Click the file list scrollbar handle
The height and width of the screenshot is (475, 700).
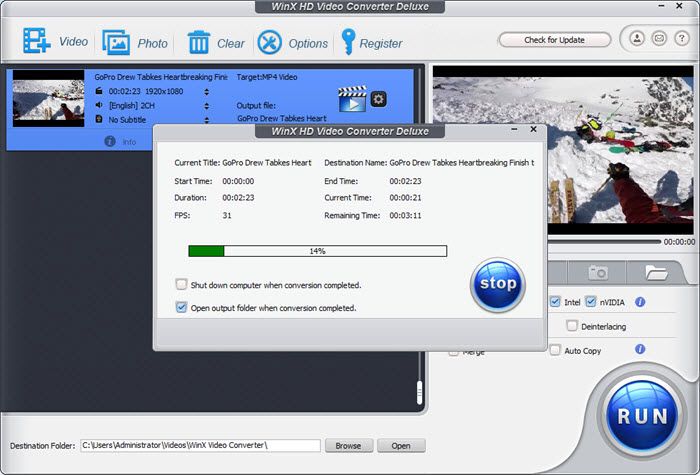pyautogui.click(x=419, y=392)
